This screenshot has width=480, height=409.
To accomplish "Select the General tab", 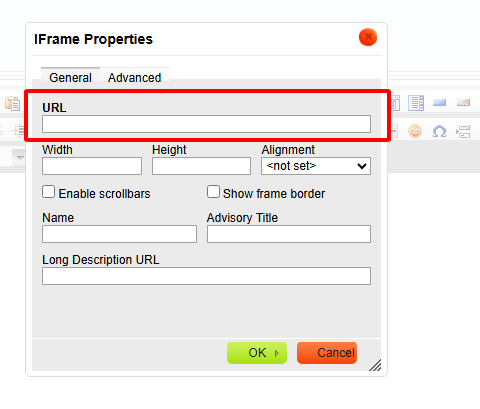I will point(70,78).
